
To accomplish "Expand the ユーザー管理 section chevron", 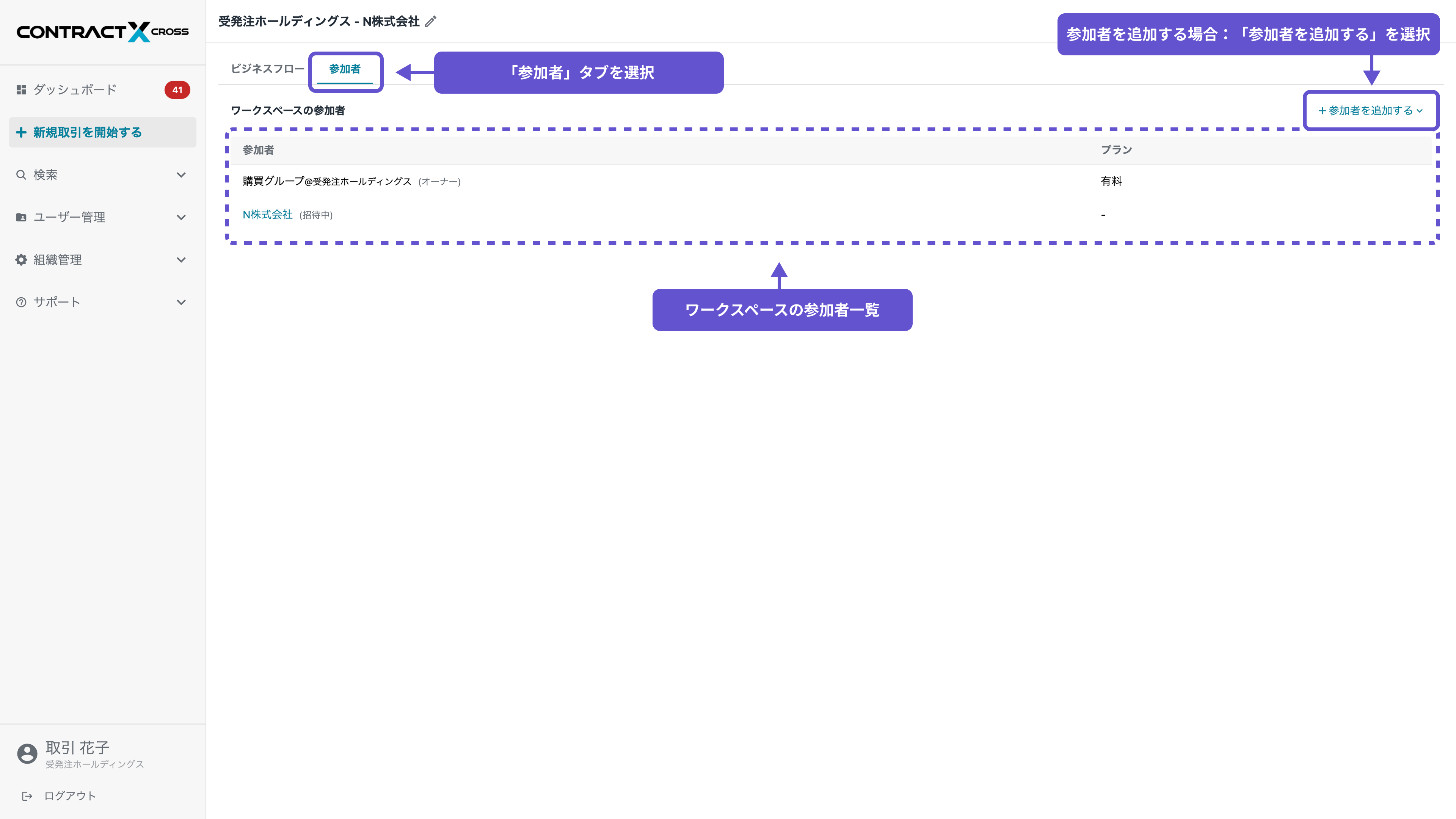I will point(181,217).
